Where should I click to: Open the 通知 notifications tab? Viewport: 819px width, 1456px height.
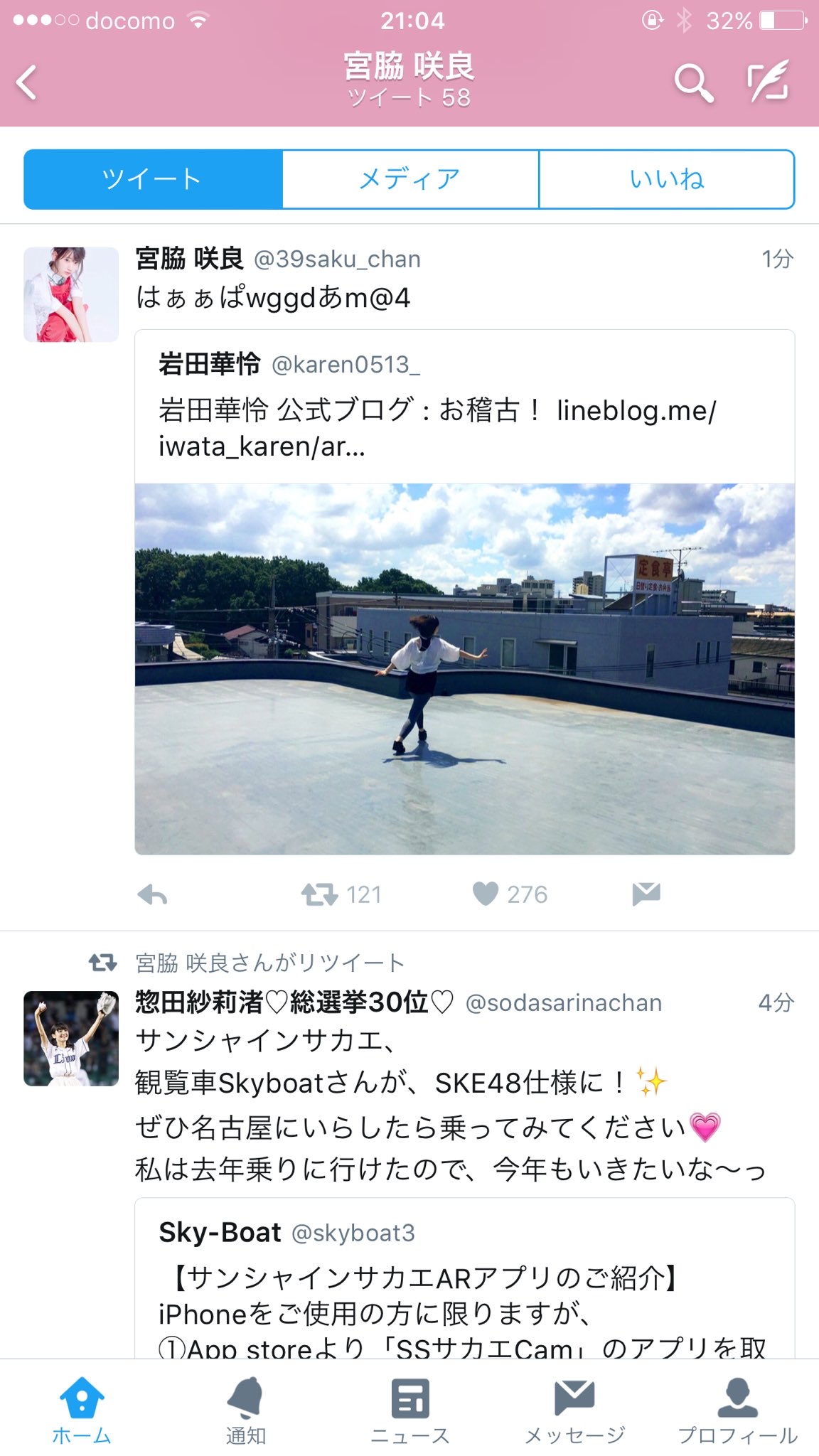click(x=245, y=1409)
